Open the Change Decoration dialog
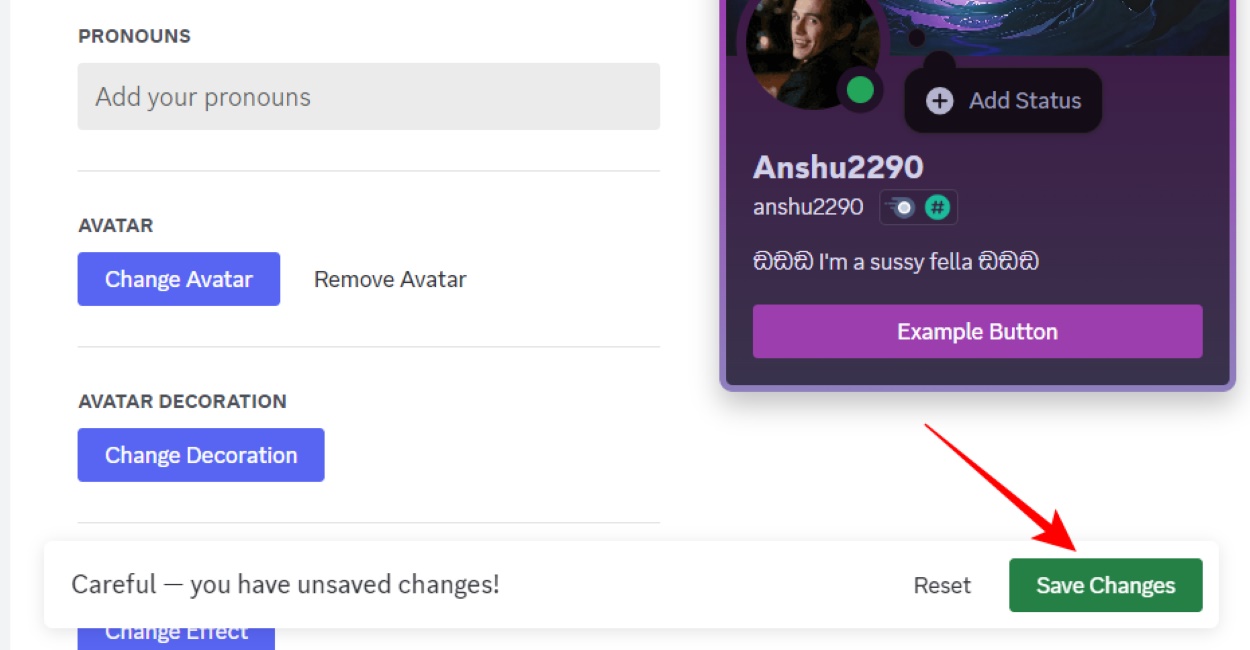This screenshot has height=650, width=1250. [x=200, y=454]
